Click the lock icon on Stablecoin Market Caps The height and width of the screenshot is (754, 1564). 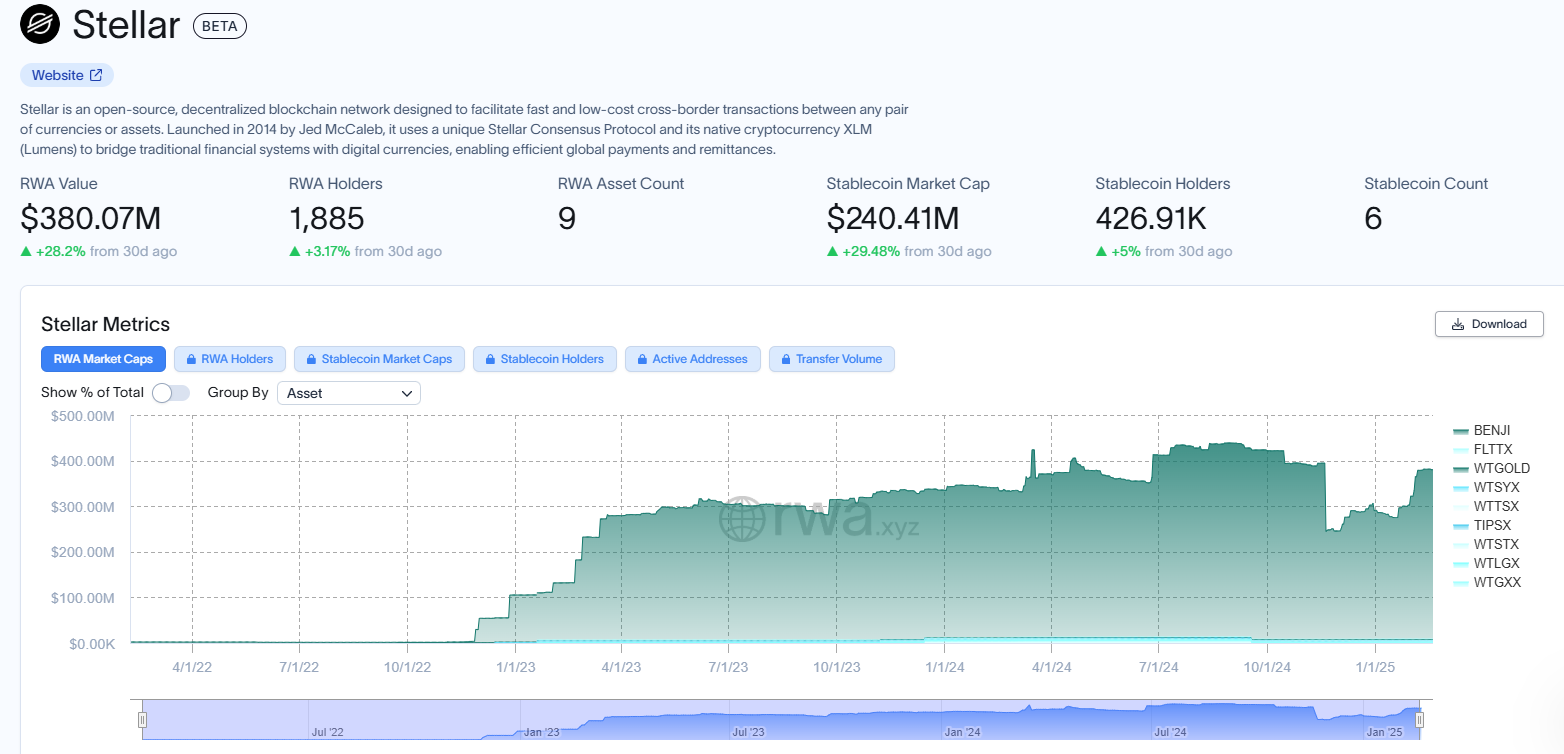pos(311,359)
